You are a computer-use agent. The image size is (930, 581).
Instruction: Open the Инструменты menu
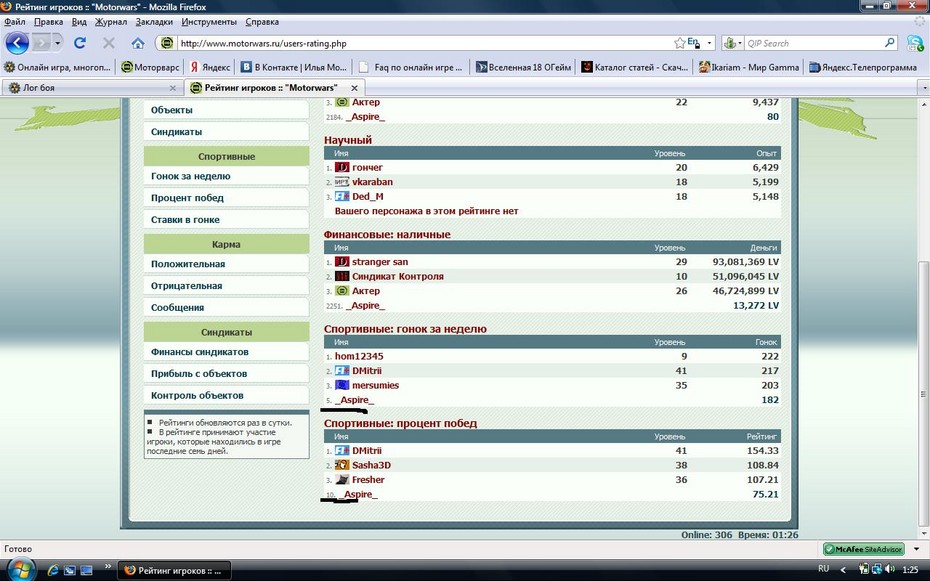(209, 22)
